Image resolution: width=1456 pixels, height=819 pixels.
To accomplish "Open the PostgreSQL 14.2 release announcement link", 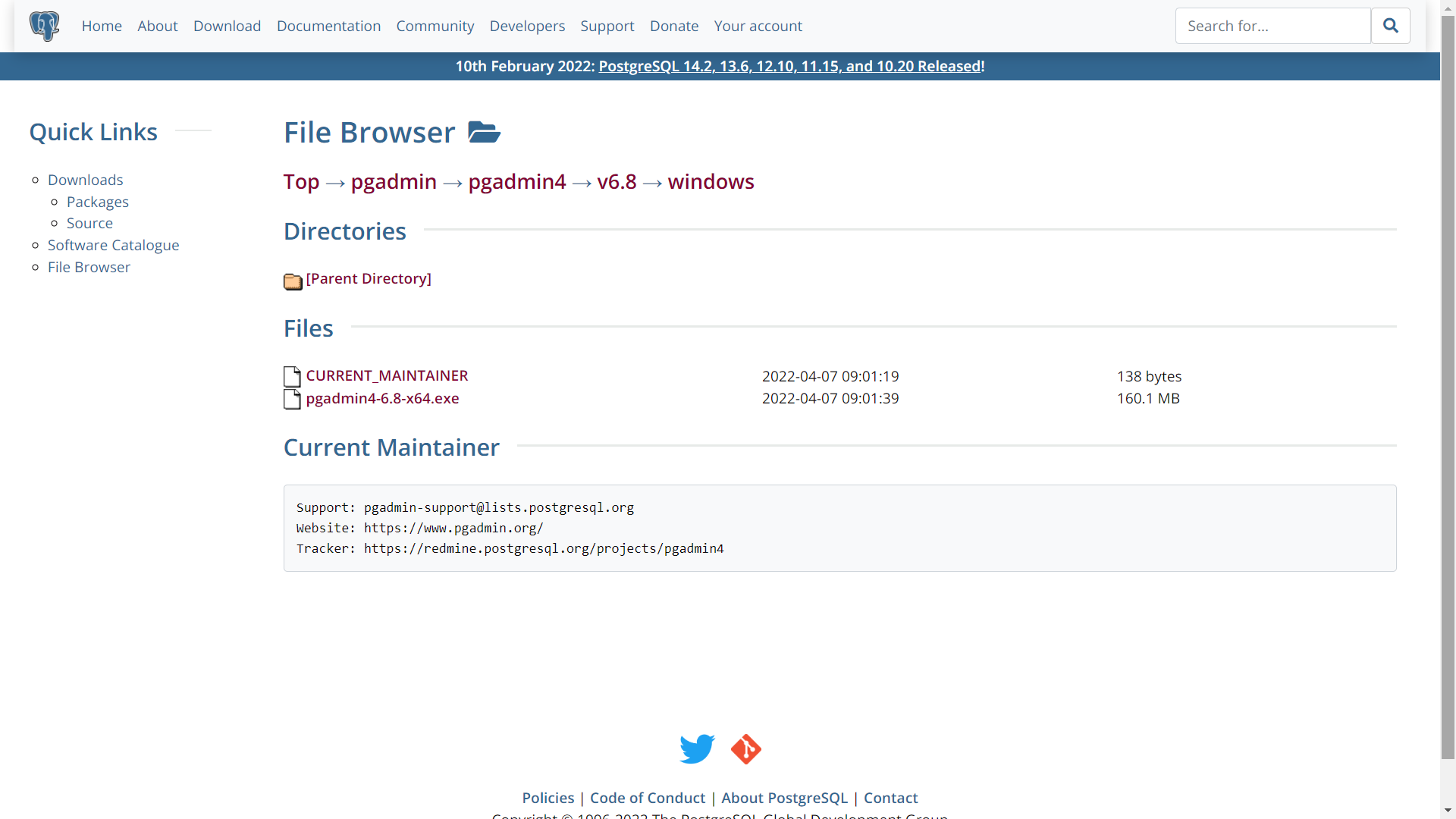I will (x=790, y=66).
